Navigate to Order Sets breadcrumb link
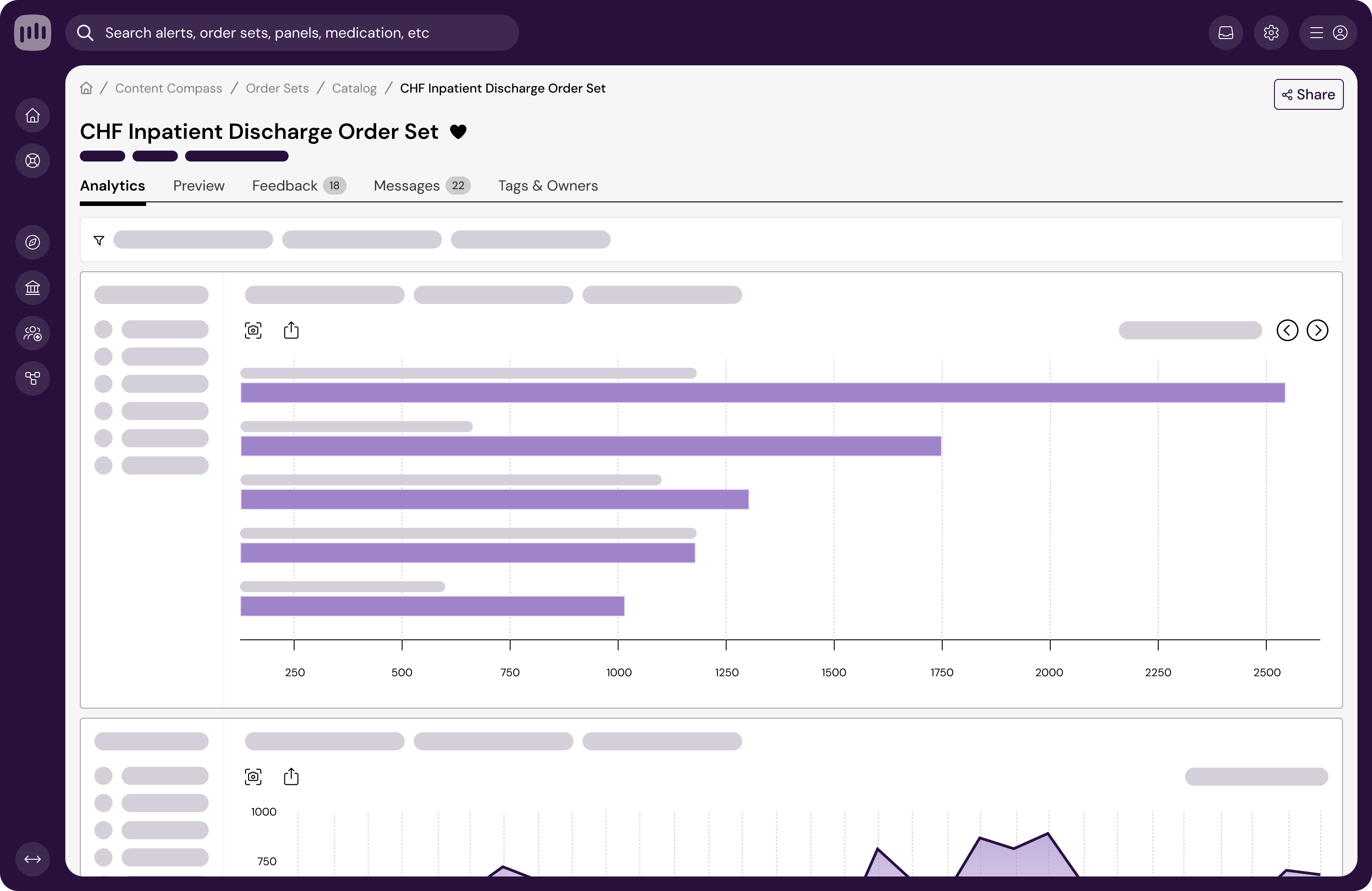 [277, 88]
